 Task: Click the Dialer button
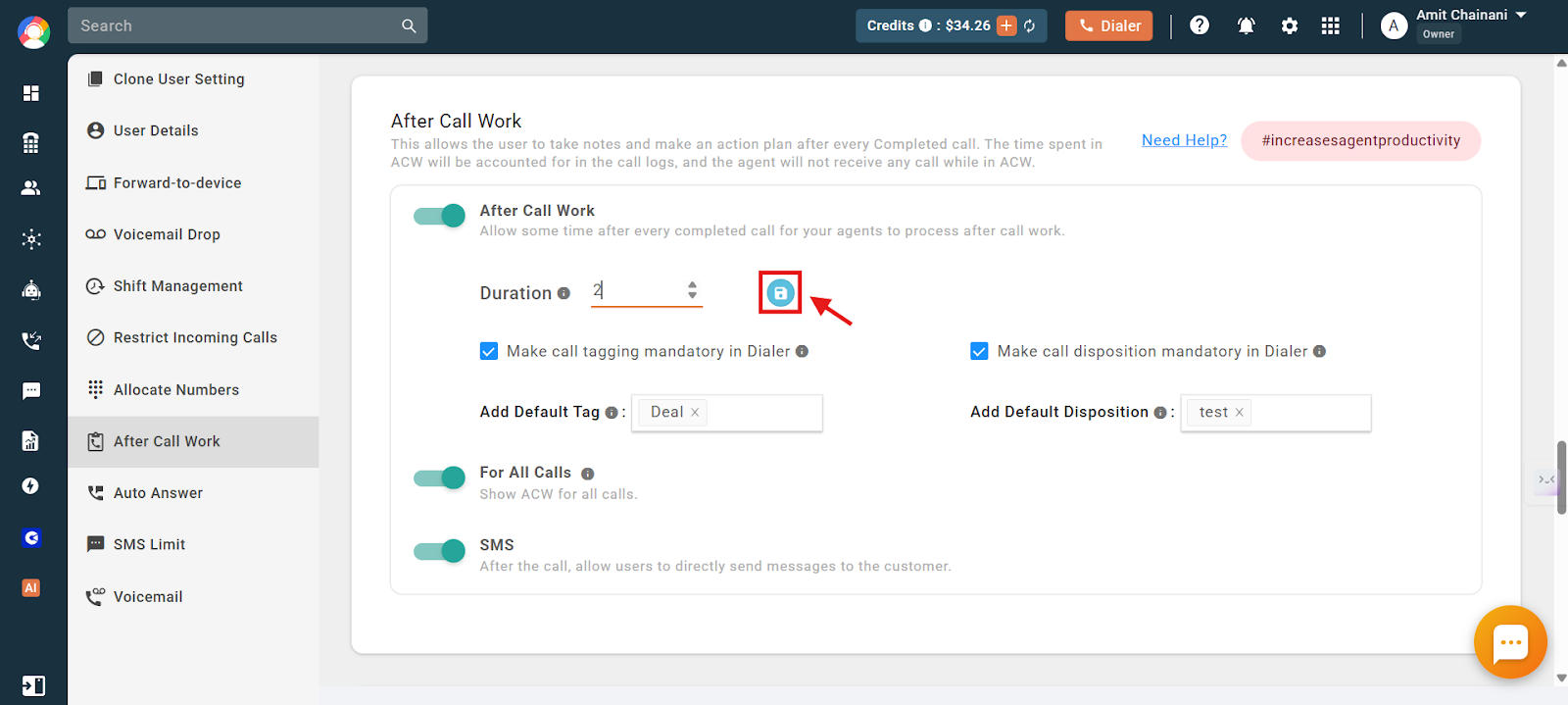click(x=1109, y=25)
